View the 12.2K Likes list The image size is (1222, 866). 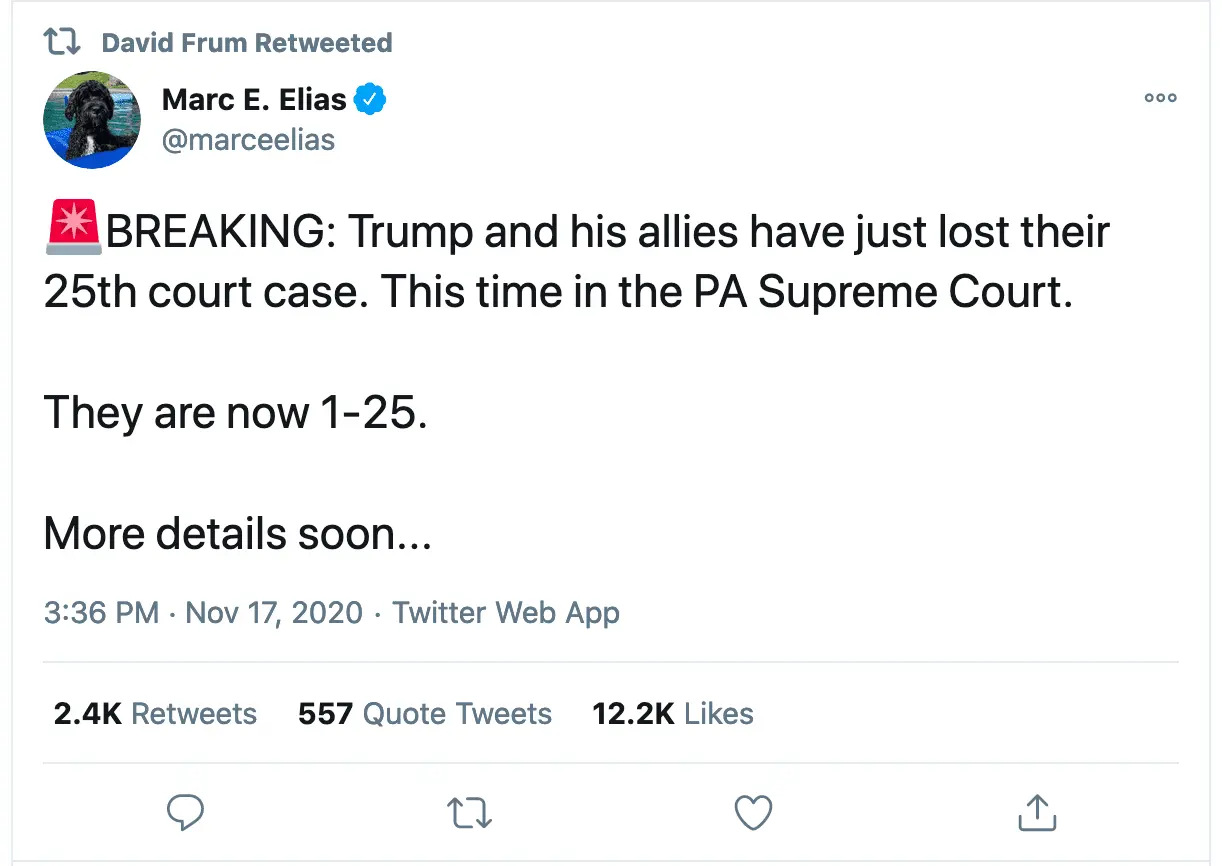[x=673, y=713]
